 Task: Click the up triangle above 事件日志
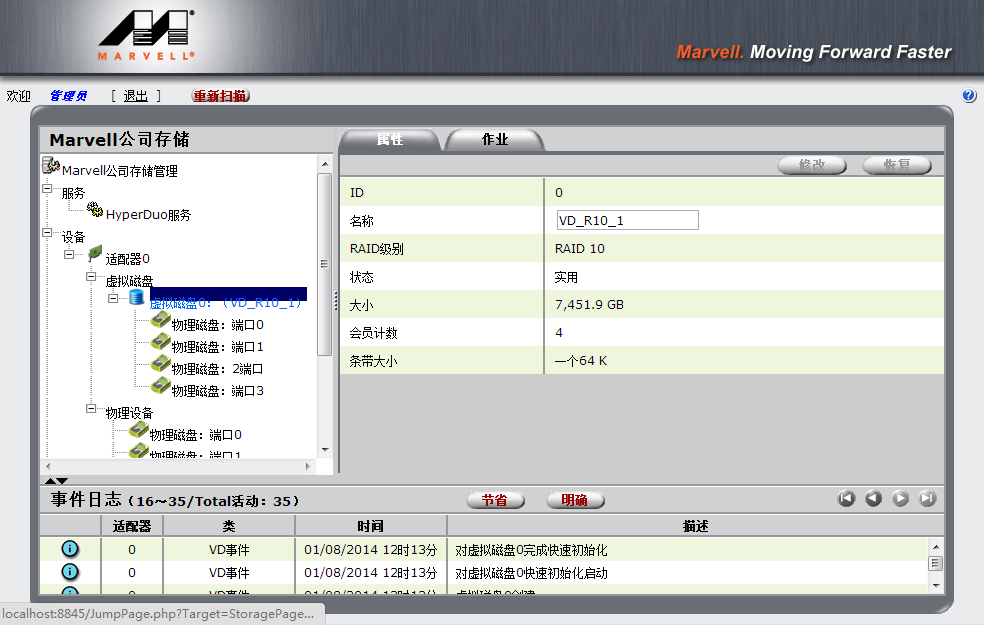coord(50,481)
